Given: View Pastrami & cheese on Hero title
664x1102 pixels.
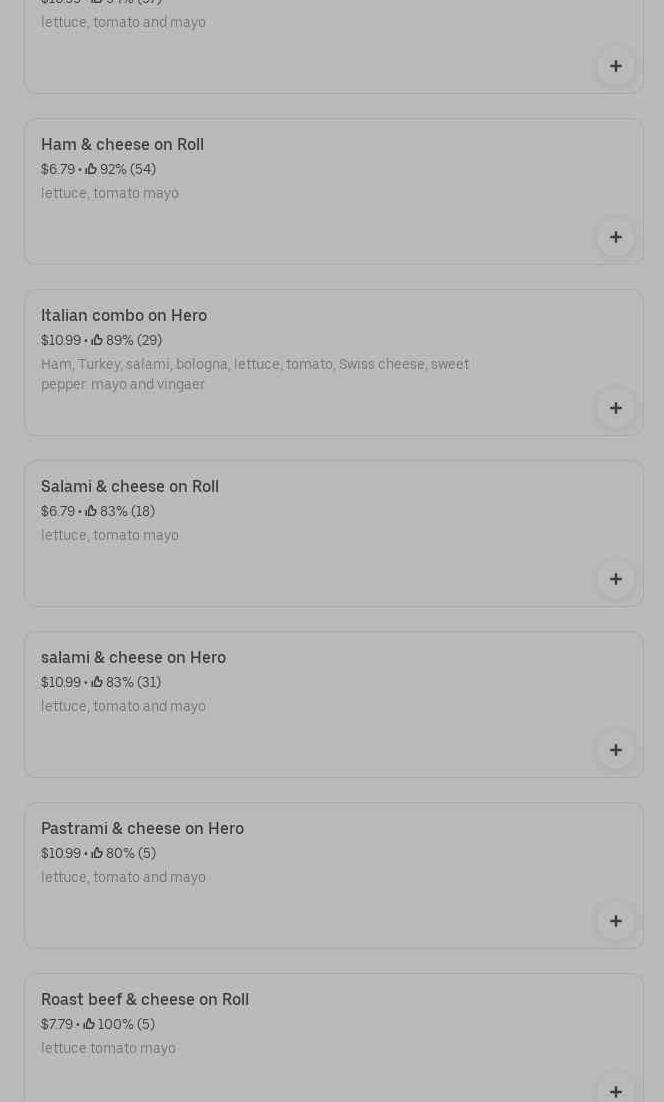Looking at the screenshot, I should click(x=142, y=829).
